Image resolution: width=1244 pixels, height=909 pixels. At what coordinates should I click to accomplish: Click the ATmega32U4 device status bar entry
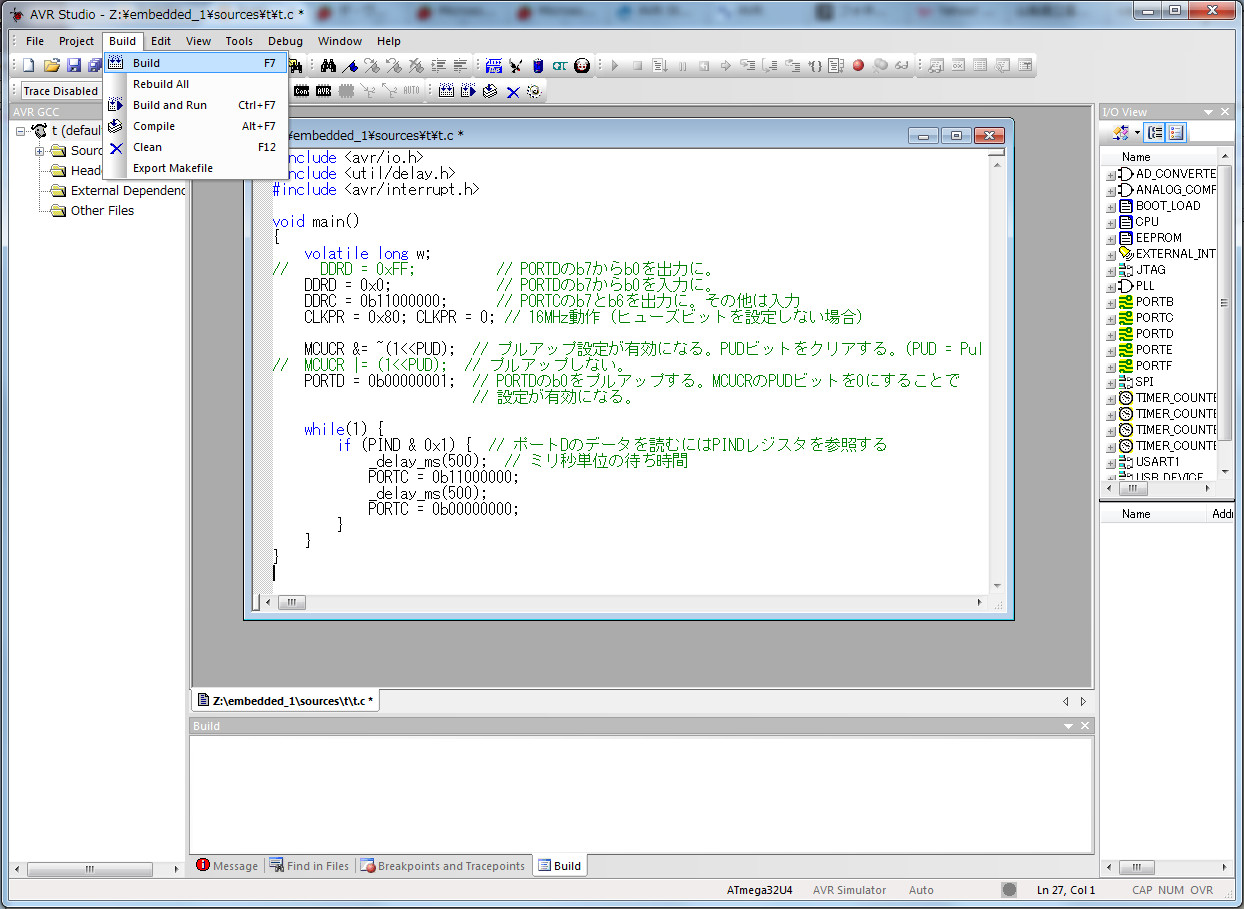(758, 890)
